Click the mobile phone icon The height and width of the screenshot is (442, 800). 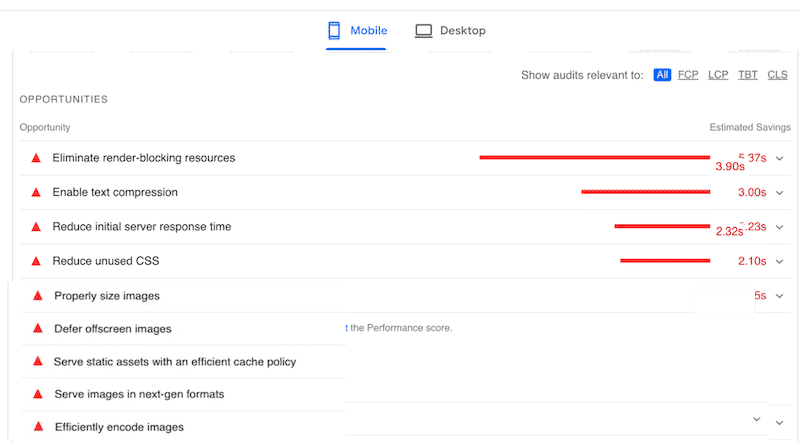(x=334, y=31)
